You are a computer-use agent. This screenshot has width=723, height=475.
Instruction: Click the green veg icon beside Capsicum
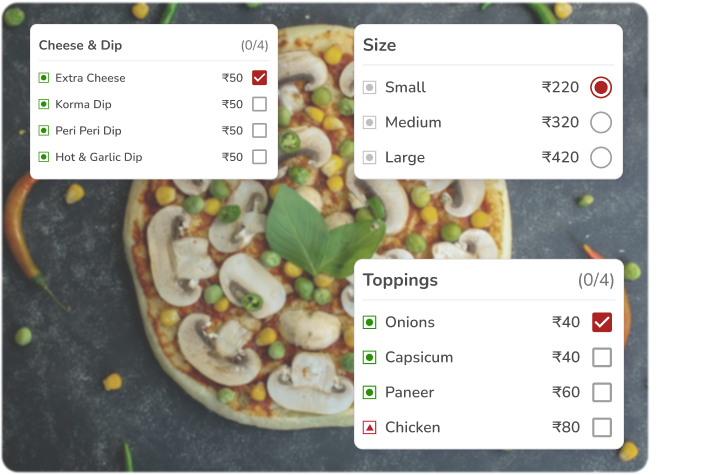coord(369,357)
